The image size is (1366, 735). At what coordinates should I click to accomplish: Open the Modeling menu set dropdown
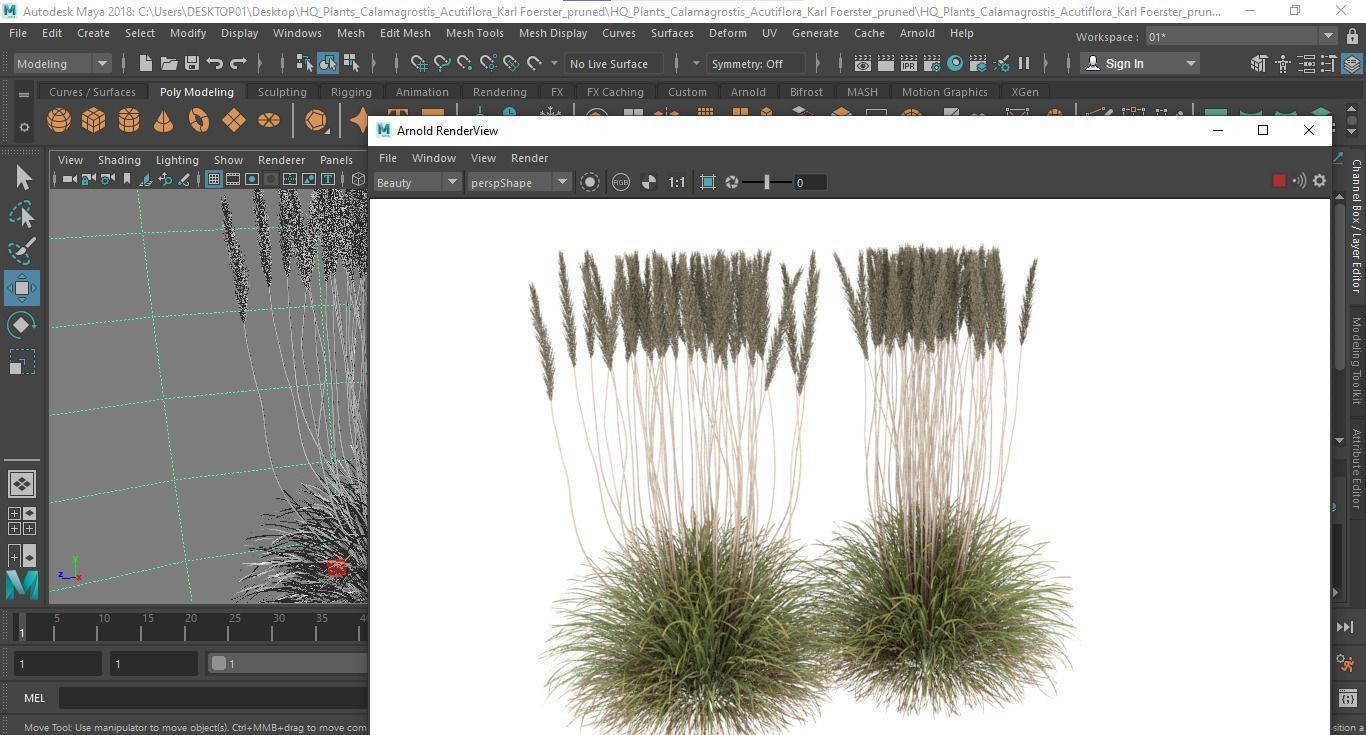(62, 64)
